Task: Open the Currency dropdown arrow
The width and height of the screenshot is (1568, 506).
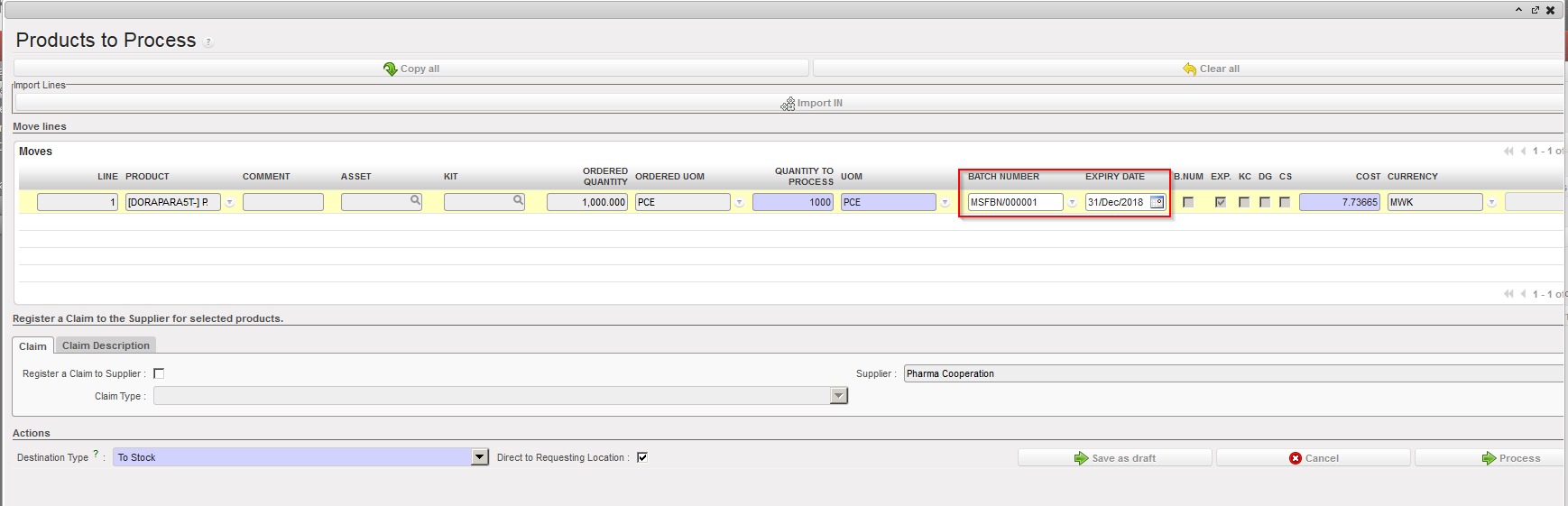Action: [1491, 203]
